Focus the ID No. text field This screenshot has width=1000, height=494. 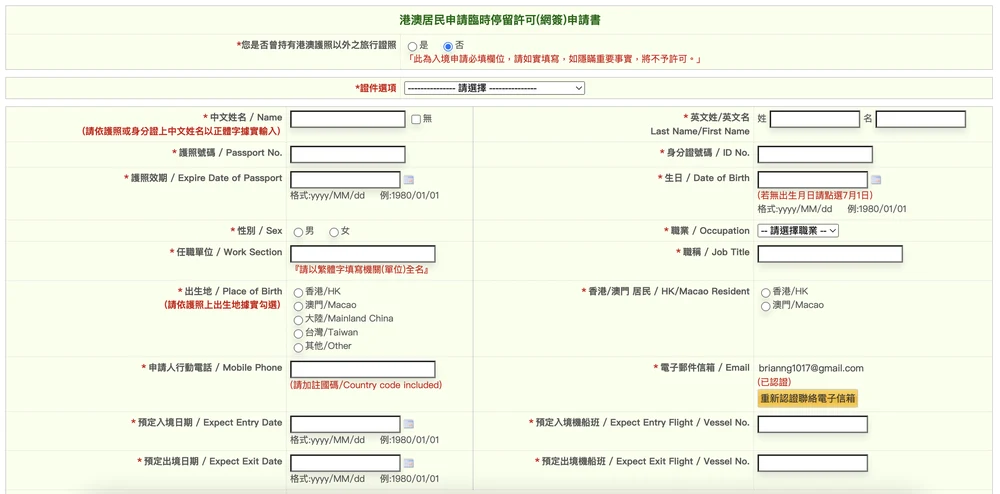click(814, 154)
